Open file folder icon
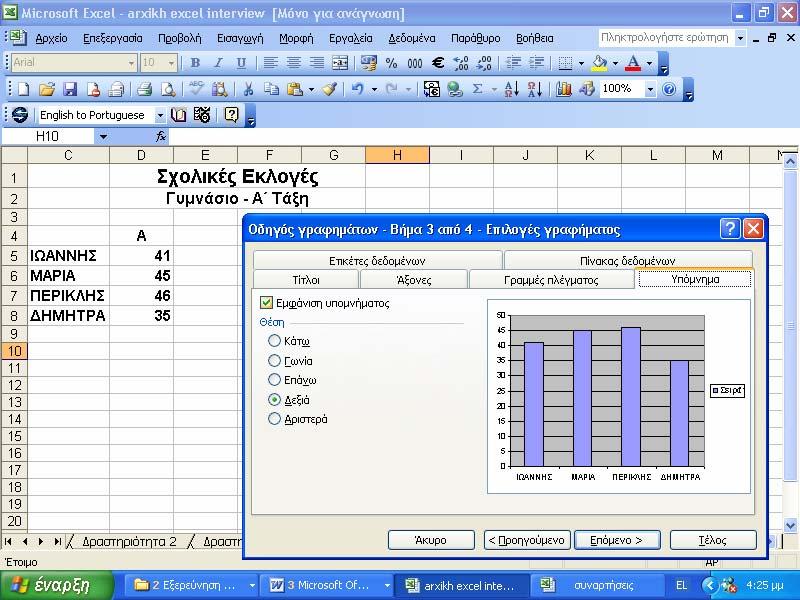Screen dimensions: 800x600 point(47,89)
